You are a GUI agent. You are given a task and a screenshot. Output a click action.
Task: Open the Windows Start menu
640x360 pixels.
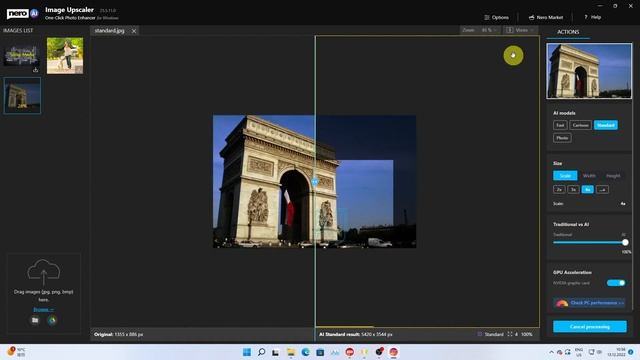(x=247, y=352)
